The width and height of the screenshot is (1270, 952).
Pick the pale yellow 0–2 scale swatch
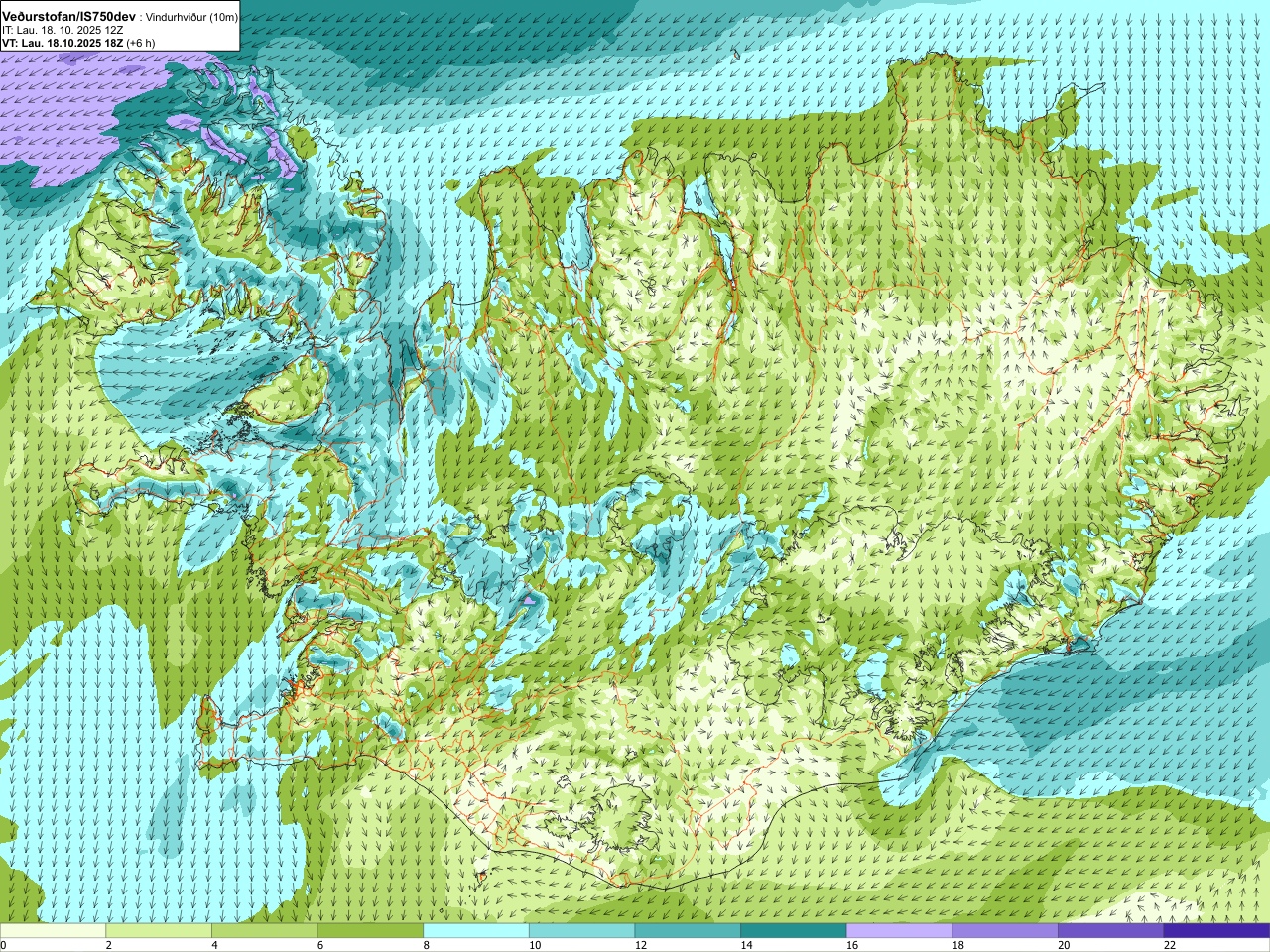coord(53,931)
